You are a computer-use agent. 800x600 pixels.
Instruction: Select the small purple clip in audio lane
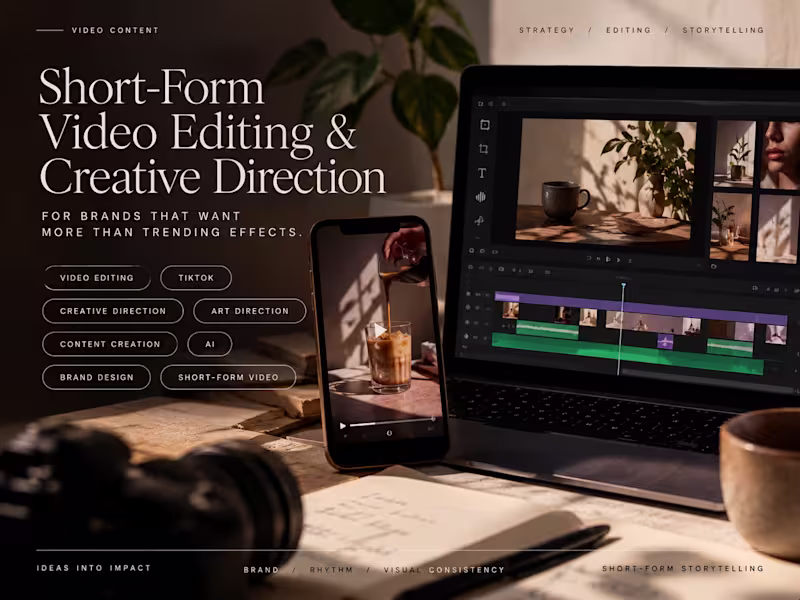pos(665,341)
